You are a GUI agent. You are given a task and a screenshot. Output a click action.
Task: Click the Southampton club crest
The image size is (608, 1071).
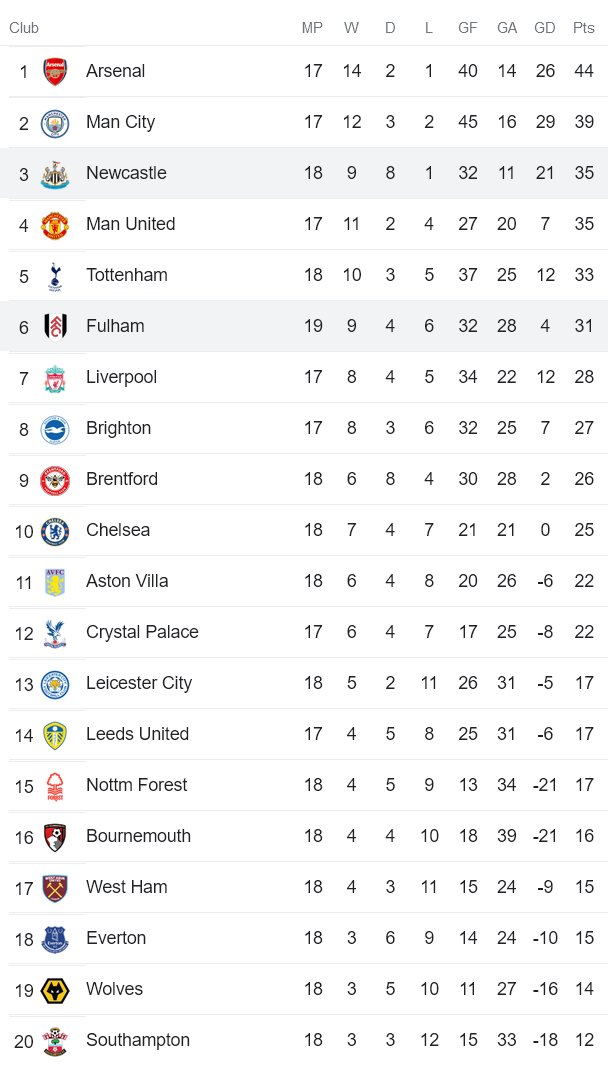coord(57,1040)
